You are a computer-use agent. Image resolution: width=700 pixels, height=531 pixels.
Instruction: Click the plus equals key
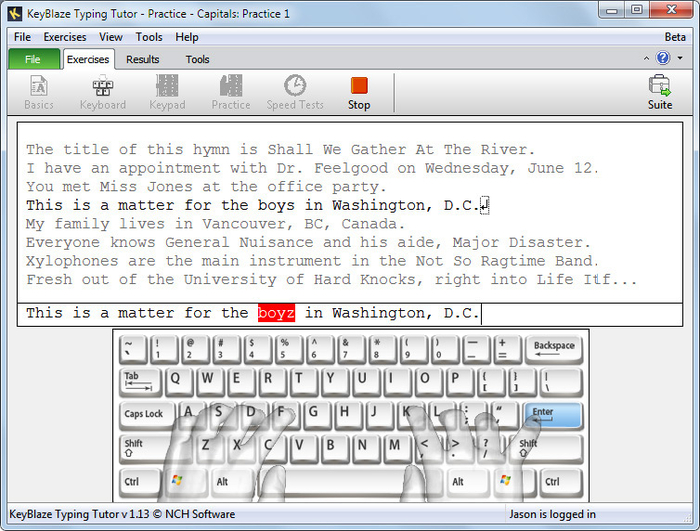click(507, 349)
